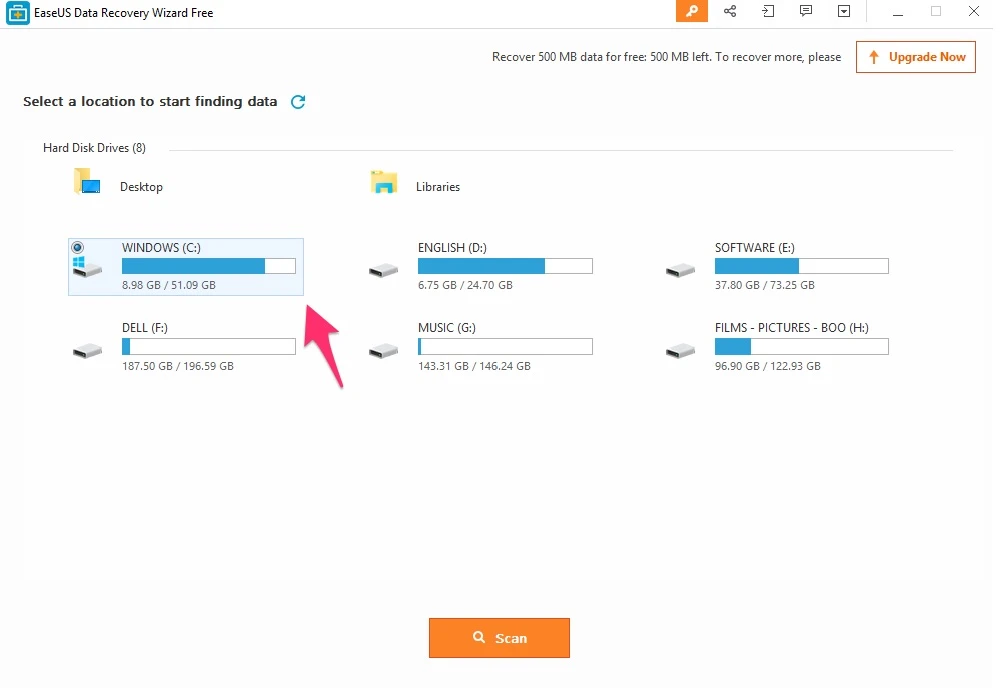The height and width of the screenshot is (688, 1000).
Task: Click the Upgrade Now button
Action: [x=915, y=57]
